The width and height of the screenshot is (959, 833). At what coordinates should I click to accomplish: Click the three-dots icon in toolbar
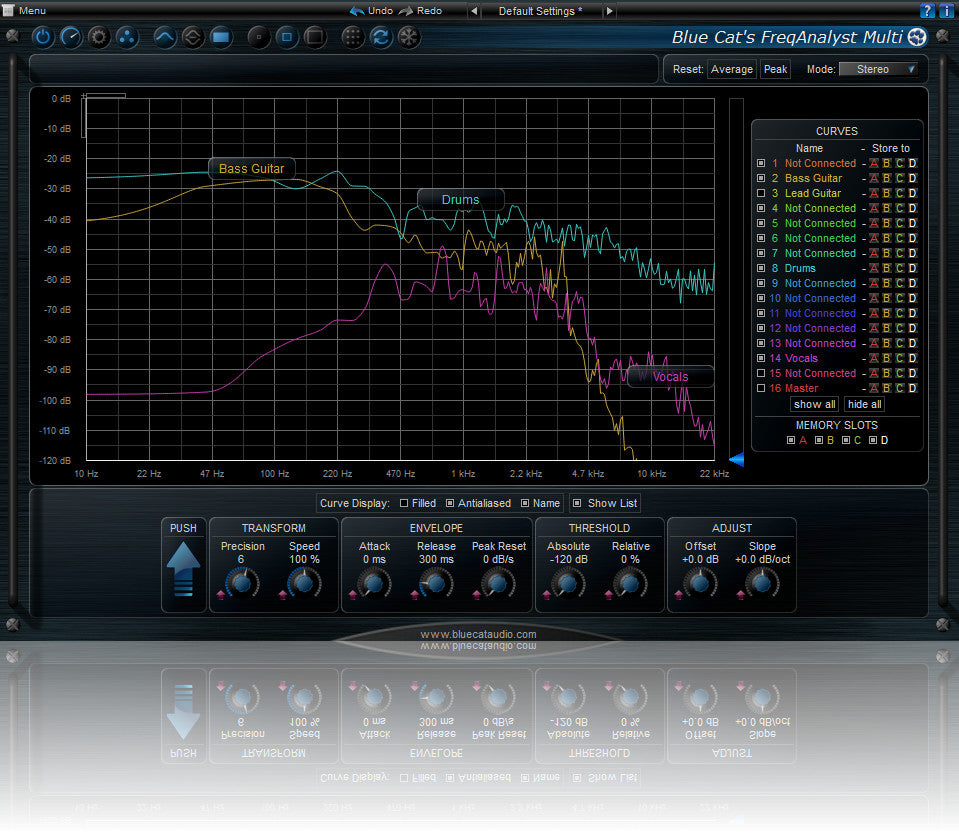(126, 38)
